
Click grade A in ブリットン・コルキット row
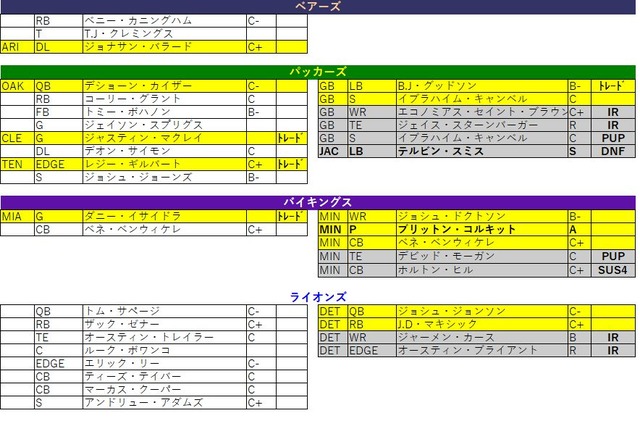[580, 229]
